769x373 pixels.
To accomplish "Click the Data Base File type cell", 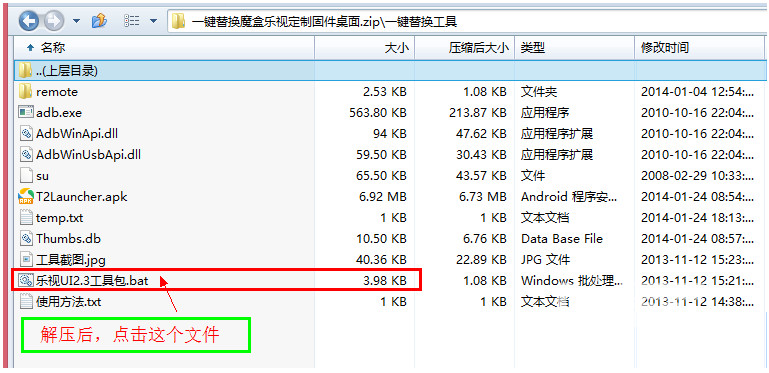I will (562, 239).
